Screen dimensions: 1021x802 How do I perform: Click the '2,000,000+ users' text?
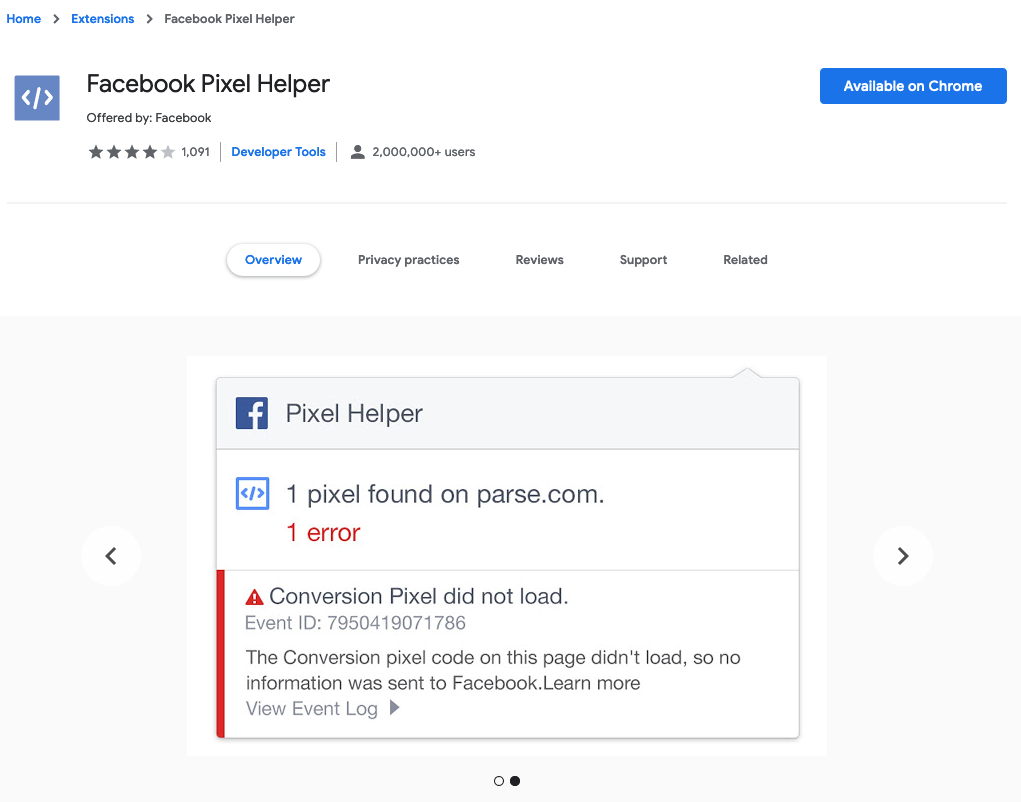pyautogui.click(x=423, y=152)
